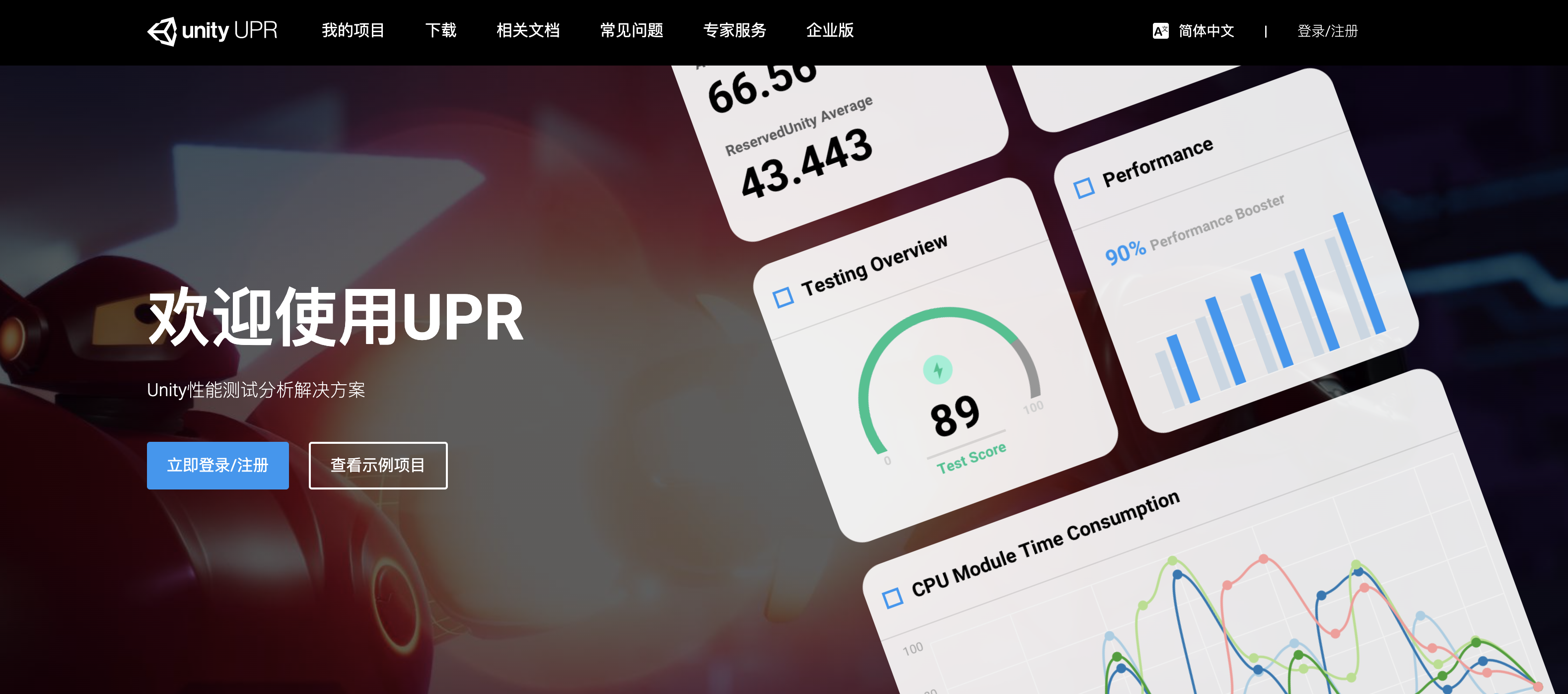Click the 立即登录/注册 button
Image resolution: width=1568 pixels, height=694 pixels.
click(217, 465)
